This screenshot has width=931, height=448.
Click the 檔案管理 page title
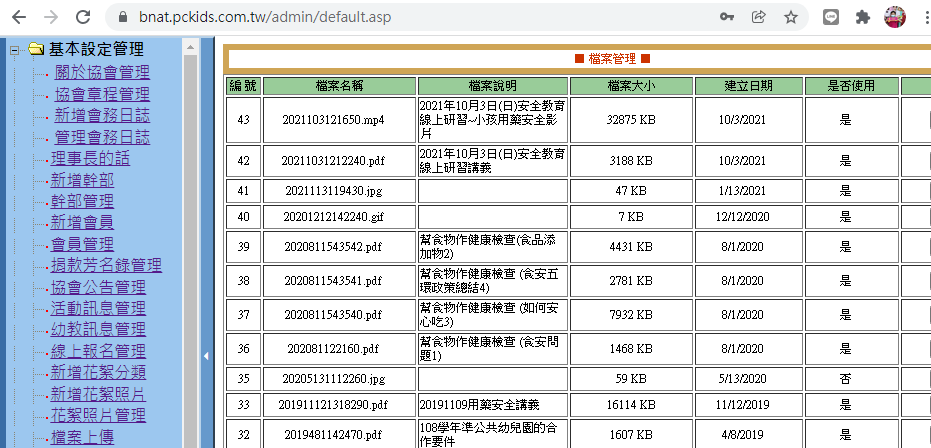pos(612,59)
